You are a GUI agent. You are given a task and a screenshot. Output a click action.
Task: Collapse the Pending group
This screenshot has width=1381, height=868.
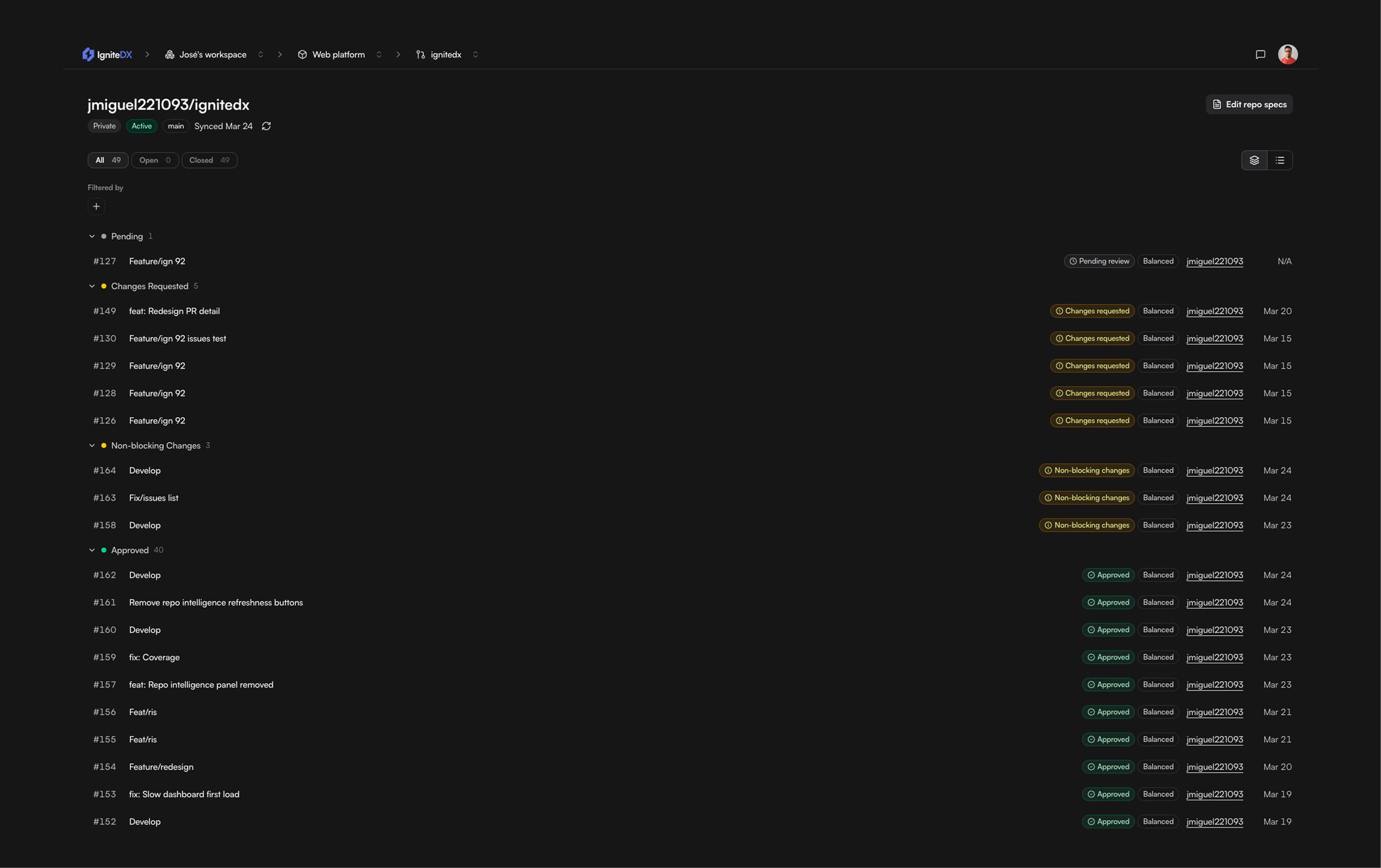coord(92,237)
